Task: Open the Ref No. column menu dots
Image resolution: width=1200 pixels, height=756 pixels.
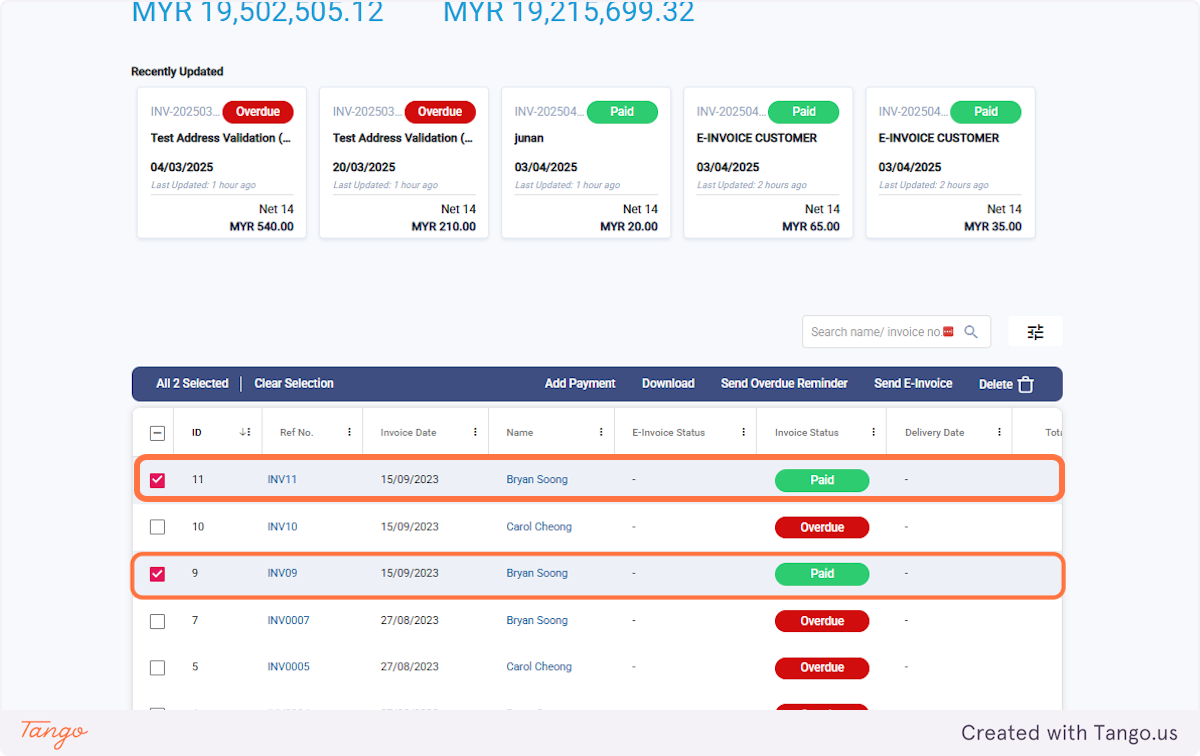Action: pyautogui.click(x=349, y=432)
